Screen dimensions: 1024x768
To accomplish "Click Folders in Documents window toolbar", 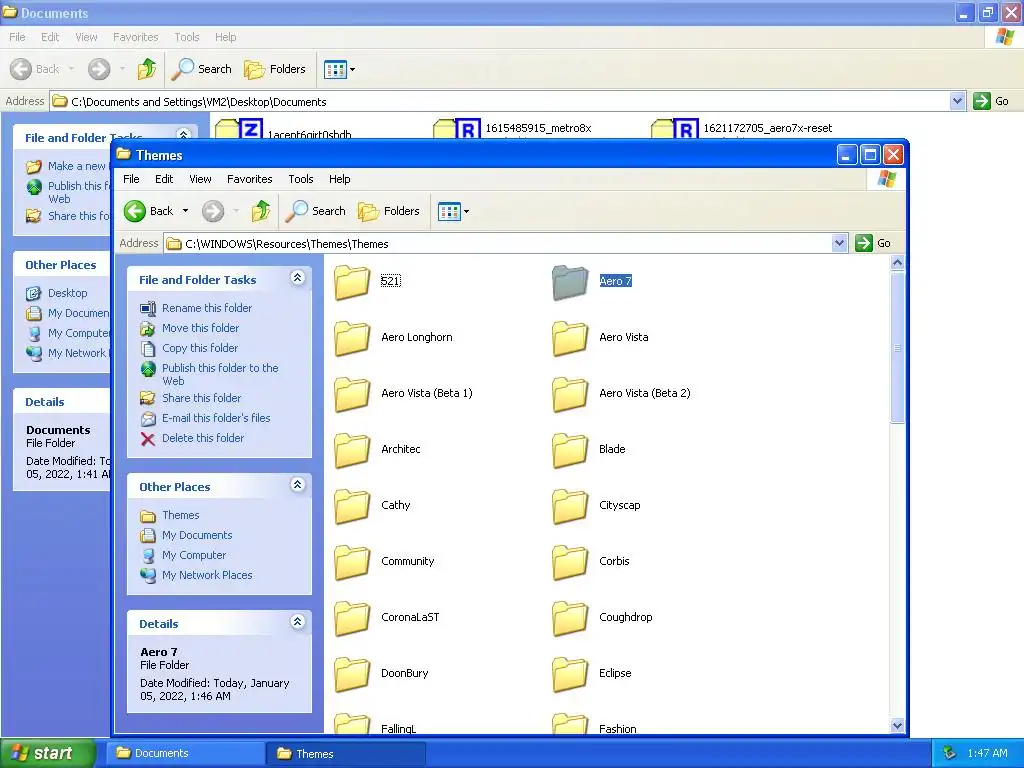I will click(275, 69).
